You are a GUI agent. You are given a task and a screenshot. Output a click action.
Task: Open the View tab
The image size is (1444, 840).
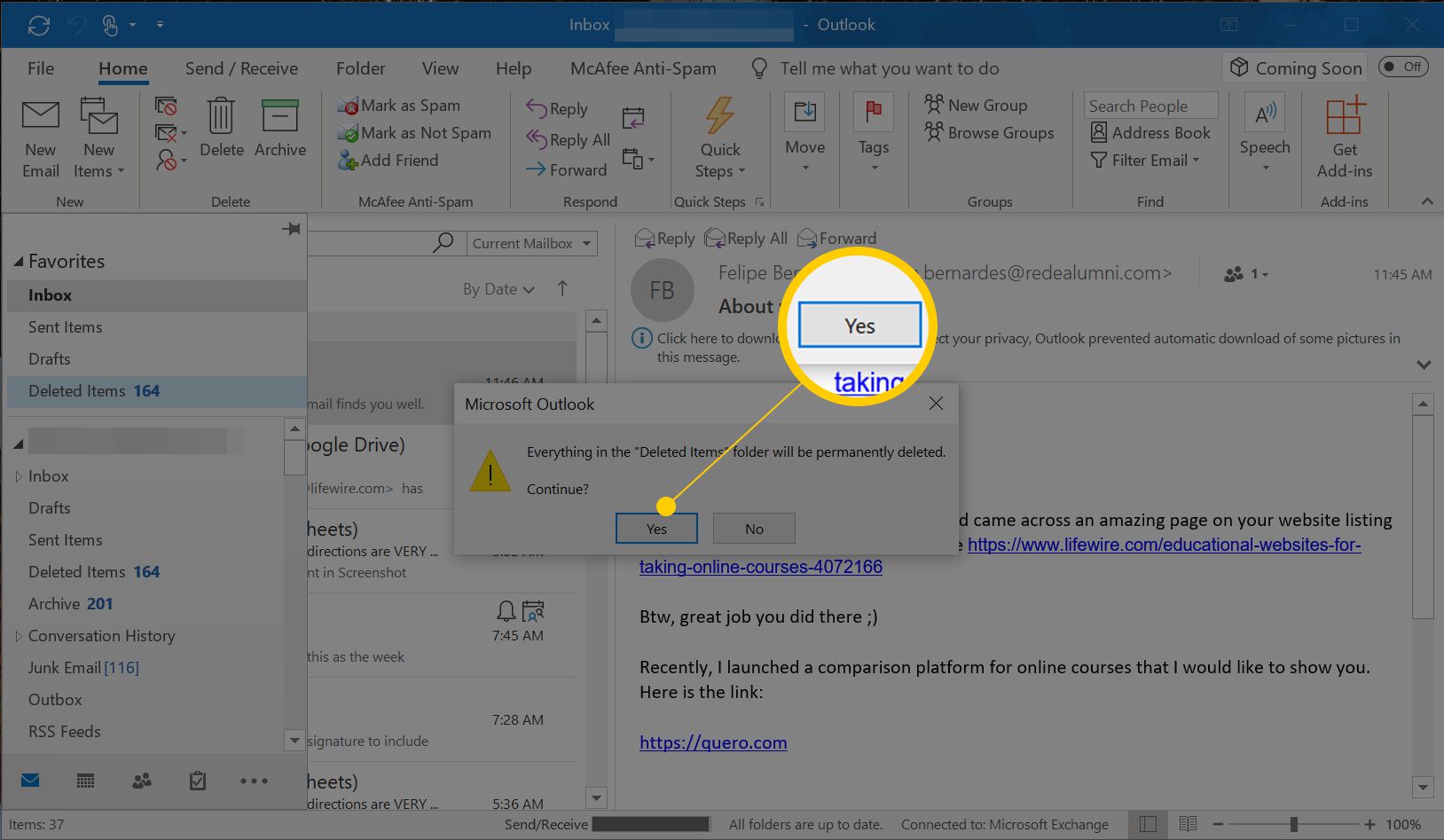point(440,68)
